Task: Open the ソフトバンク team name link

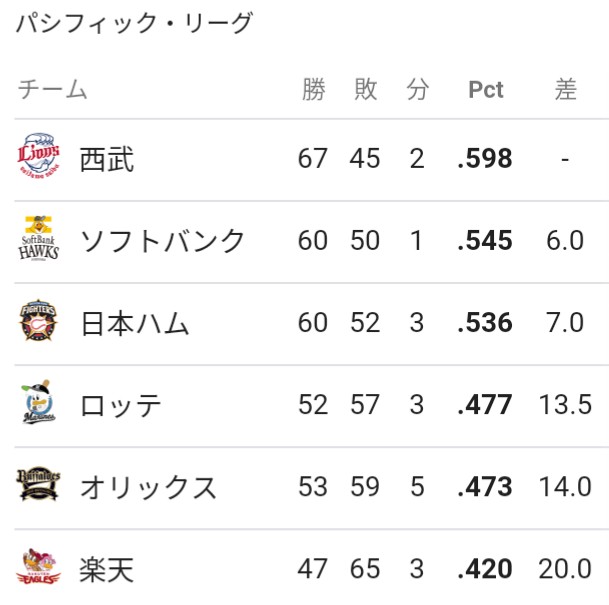Action: pos(162,241)
